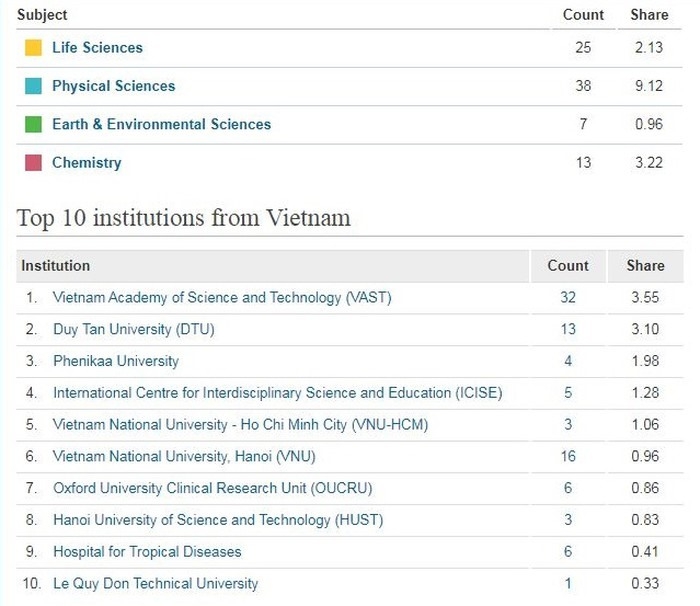The image size is (700, 606).
Task: Click the yellow Life Sciences color swatch
Action: (x=33, y=47)
